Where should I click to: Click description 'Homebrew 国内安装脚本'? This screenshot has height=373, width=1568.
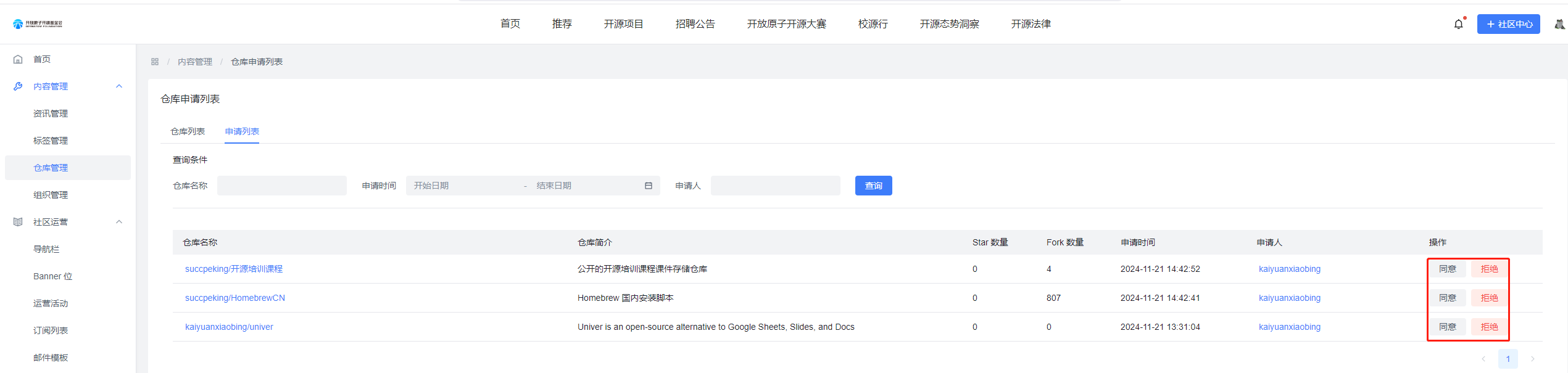(626, 298)
